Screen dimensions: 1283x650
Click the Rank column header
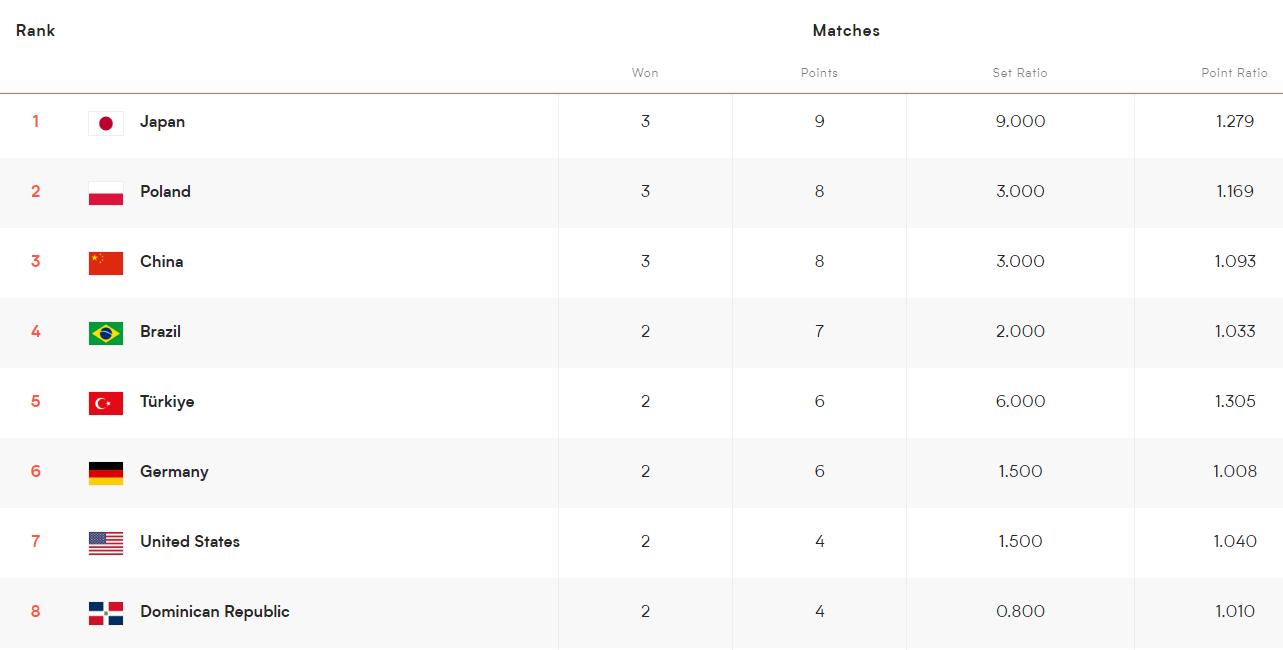[35, 31]
